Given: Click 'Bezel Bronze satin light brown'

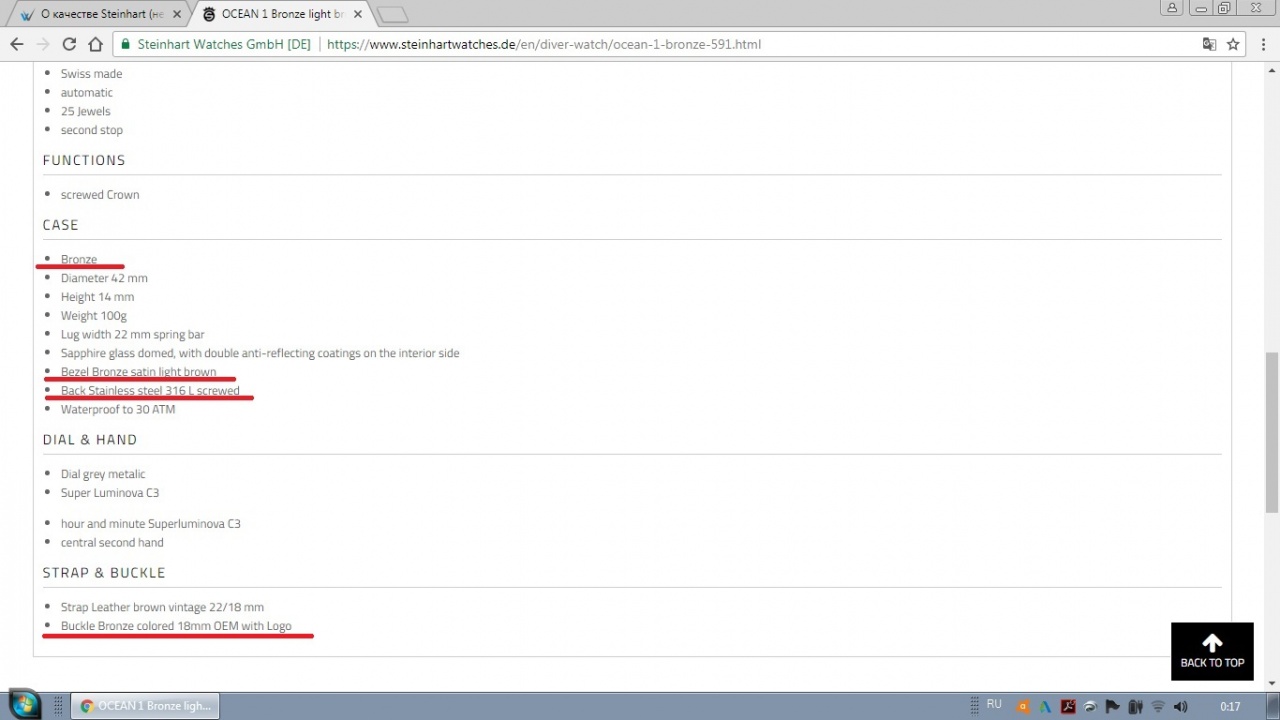Looking at the screenshot, I should (x=138, y=372).
